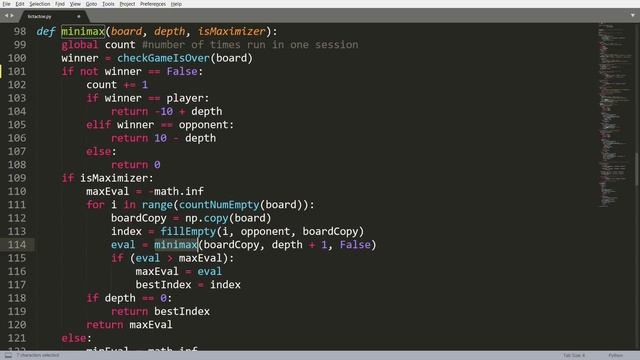
Task: Click 'player' on line 103
Action: (184, 98)
